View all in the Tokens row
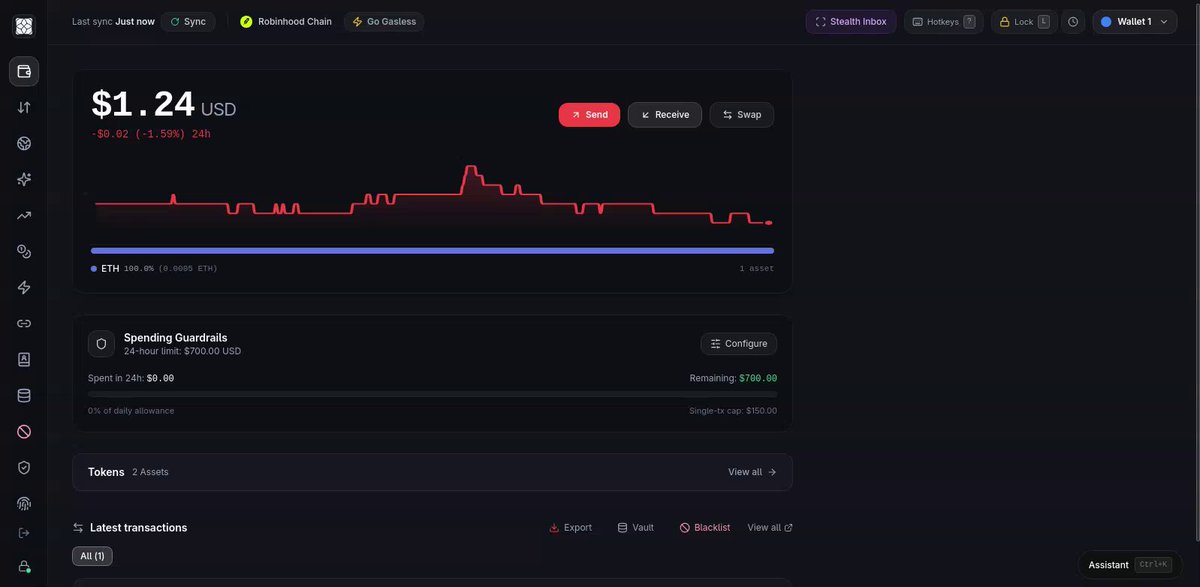Screen dimensions: 1200x587 click(752, 472)
